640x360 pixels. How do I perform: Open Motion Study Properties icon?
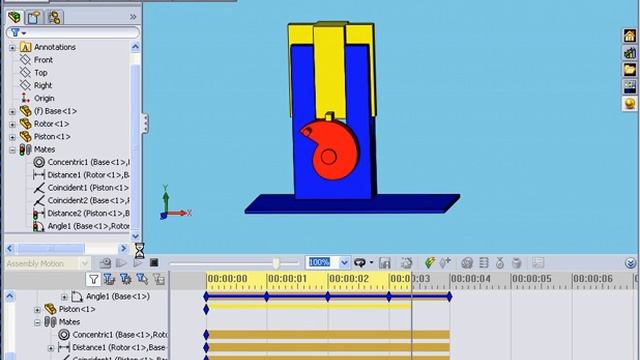(x=538, y=263)
